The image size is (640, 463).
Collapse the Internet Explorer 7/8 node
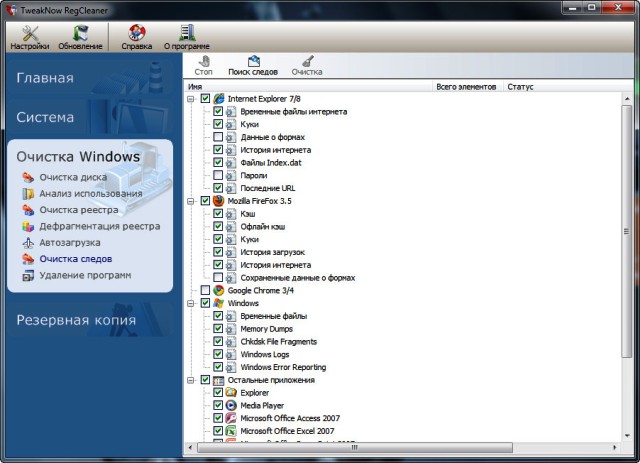click(191, 99)
